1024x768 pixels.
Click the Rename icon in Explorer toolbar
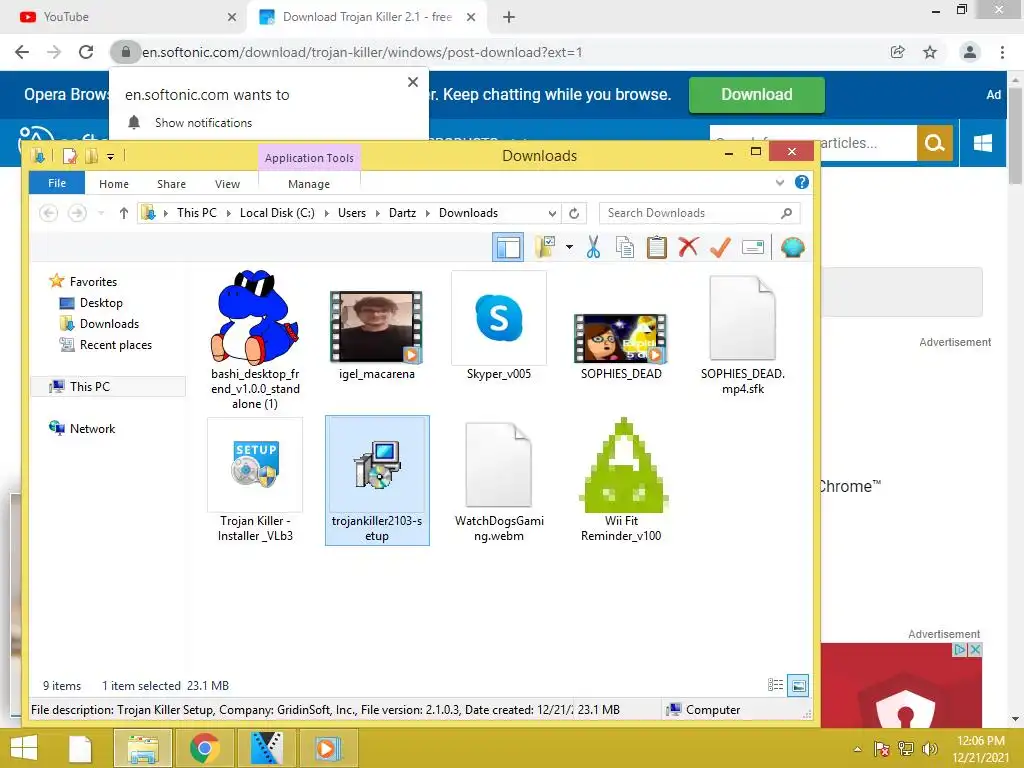click(x=753, y=248)
